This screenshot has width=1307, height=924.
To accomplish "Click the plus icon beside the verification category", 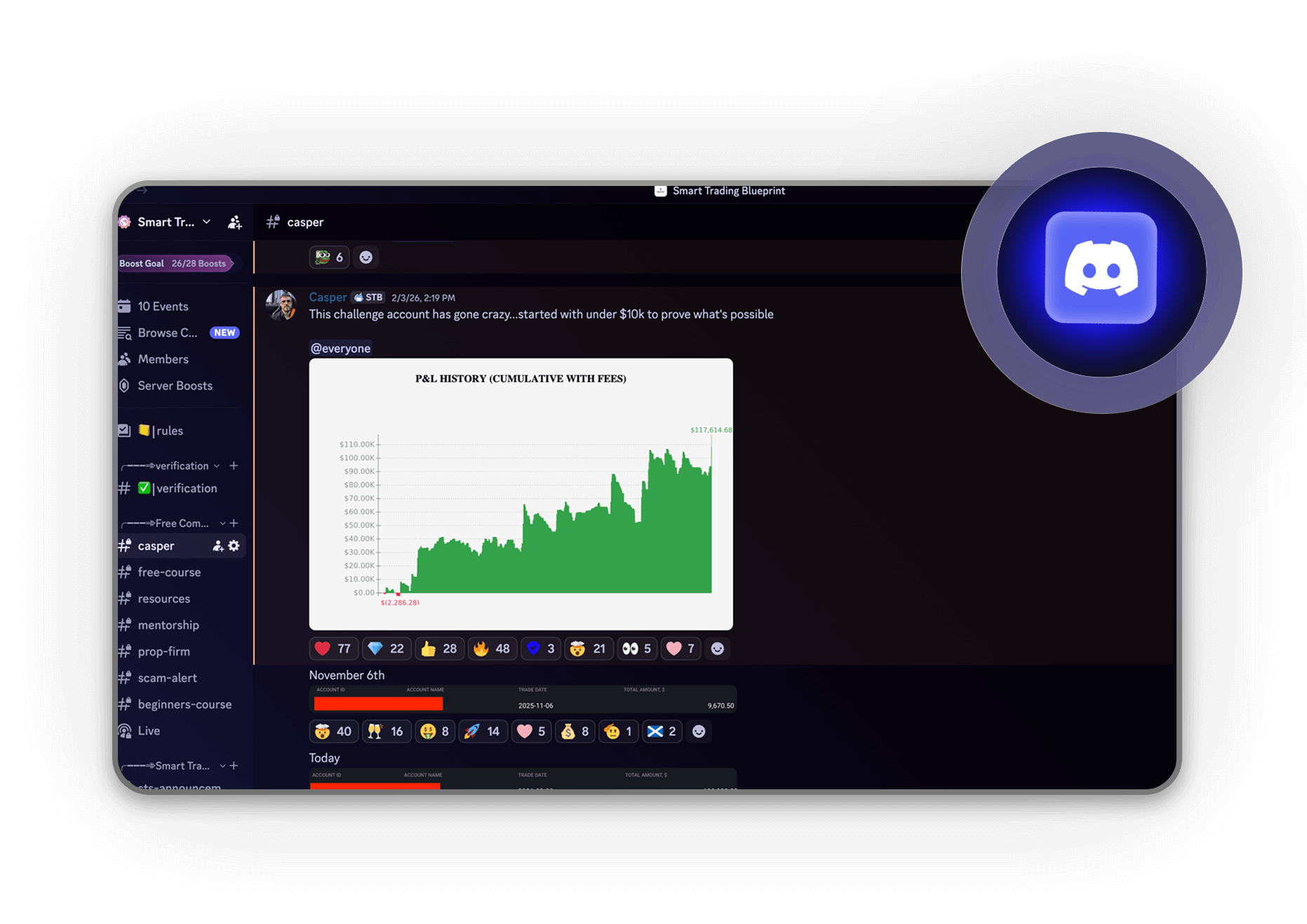I will point(234,466).
